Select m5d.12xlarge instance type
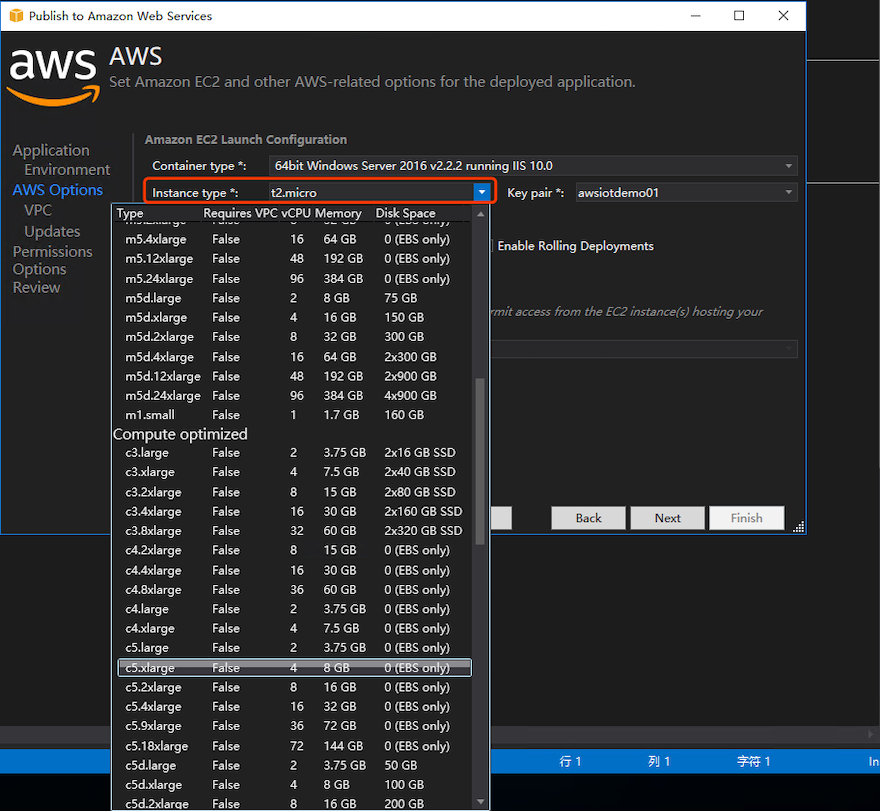This screenshot has height=811, width=880. 295,376
